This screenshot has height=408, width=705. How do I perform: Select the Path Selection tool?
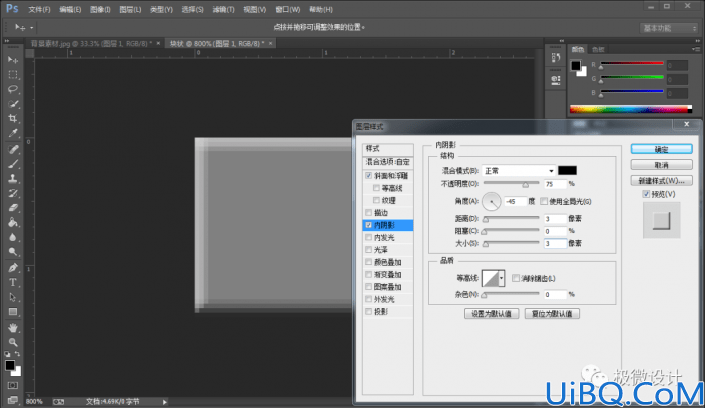pos(13,297)
